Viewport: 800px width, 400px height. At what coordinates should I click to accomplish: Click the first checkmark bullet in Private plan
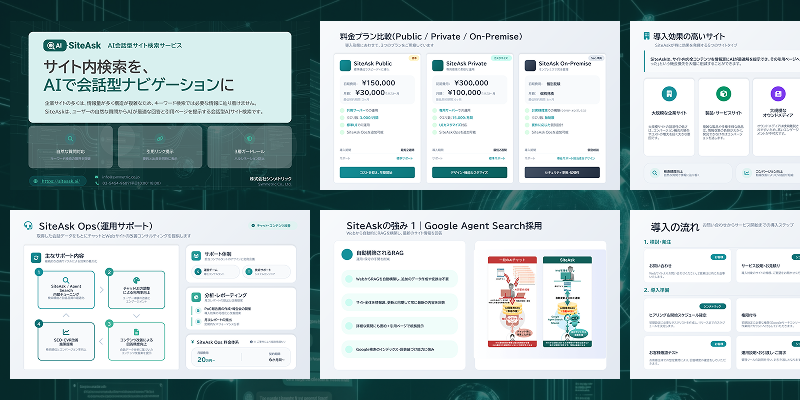(x=434, y=110)
